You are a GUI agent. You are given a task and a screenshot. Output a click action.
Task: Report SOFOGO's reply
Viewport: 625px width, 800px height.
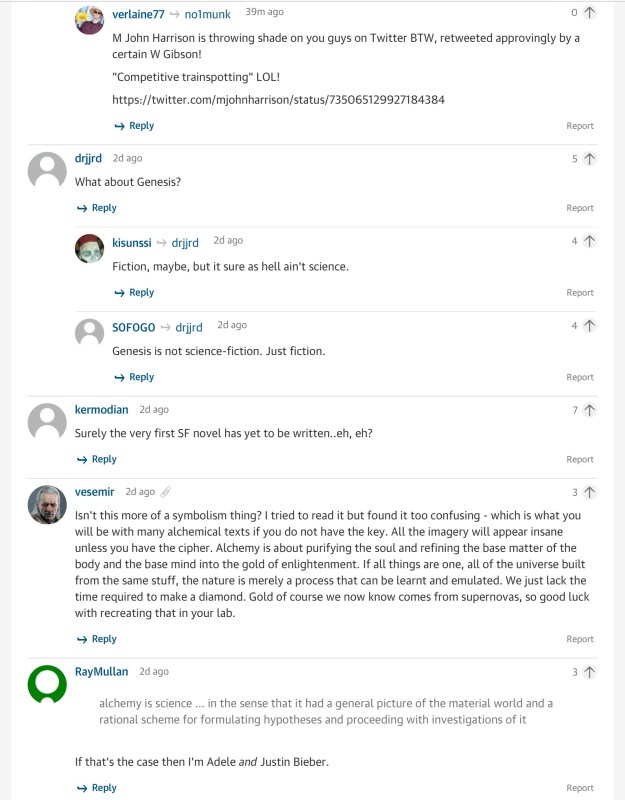pyautogui.click(x=580, y=377)
